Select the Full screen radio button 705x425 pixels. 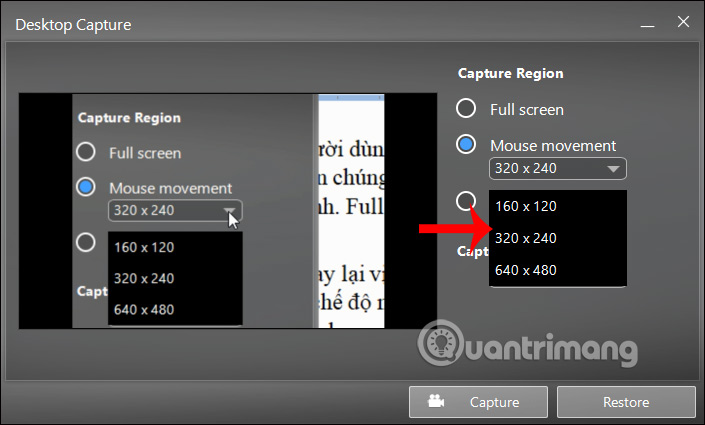pos(466,108)
